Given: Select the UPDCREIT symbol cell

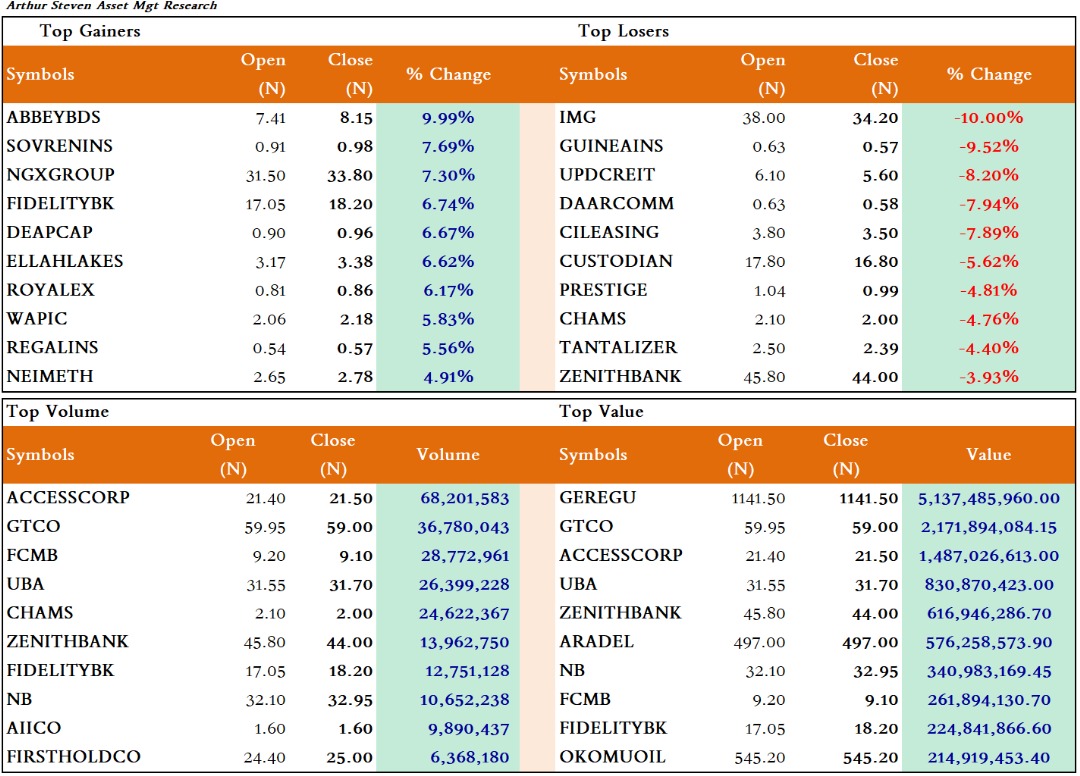Looking at the screenshot, I should click(607, 175).
